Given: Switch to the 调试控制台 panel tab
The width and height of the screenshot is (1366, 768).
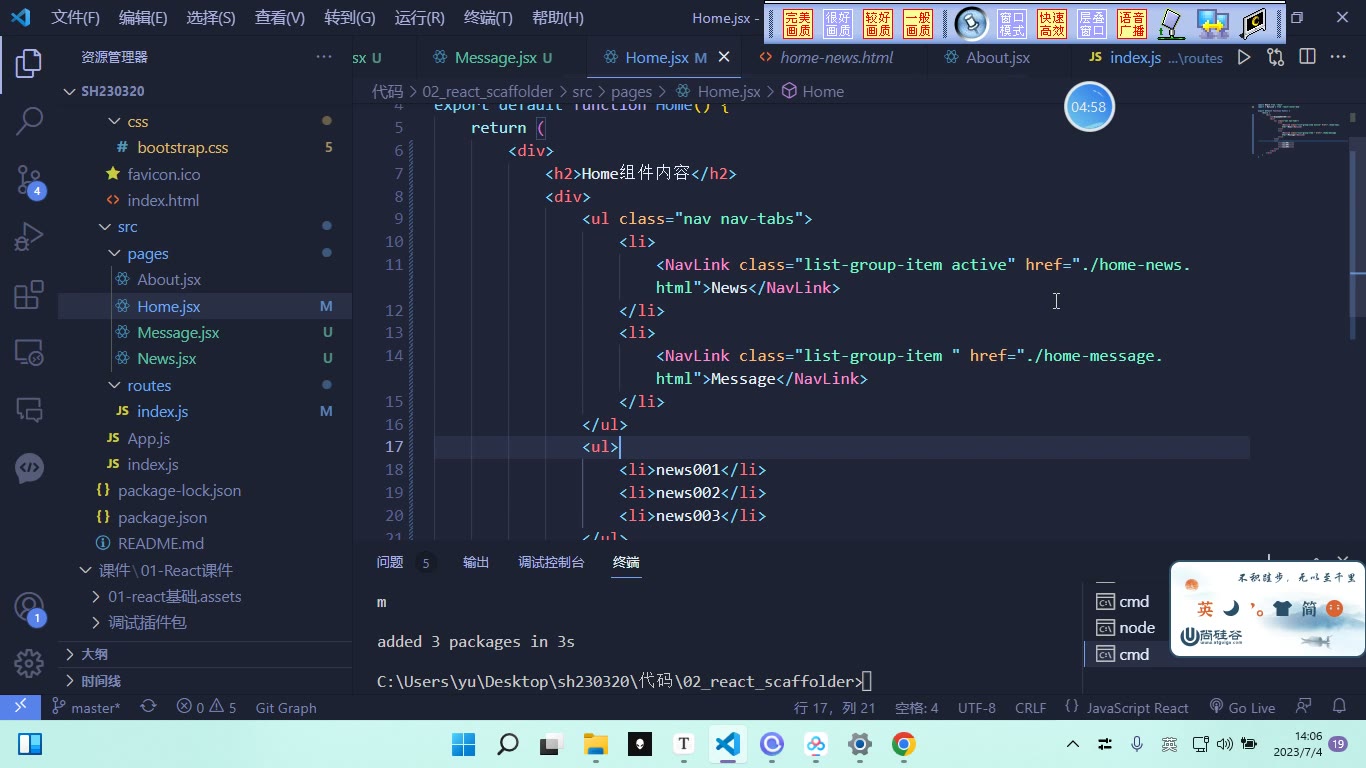Looking at the screenshot, I should pos(551,563).
